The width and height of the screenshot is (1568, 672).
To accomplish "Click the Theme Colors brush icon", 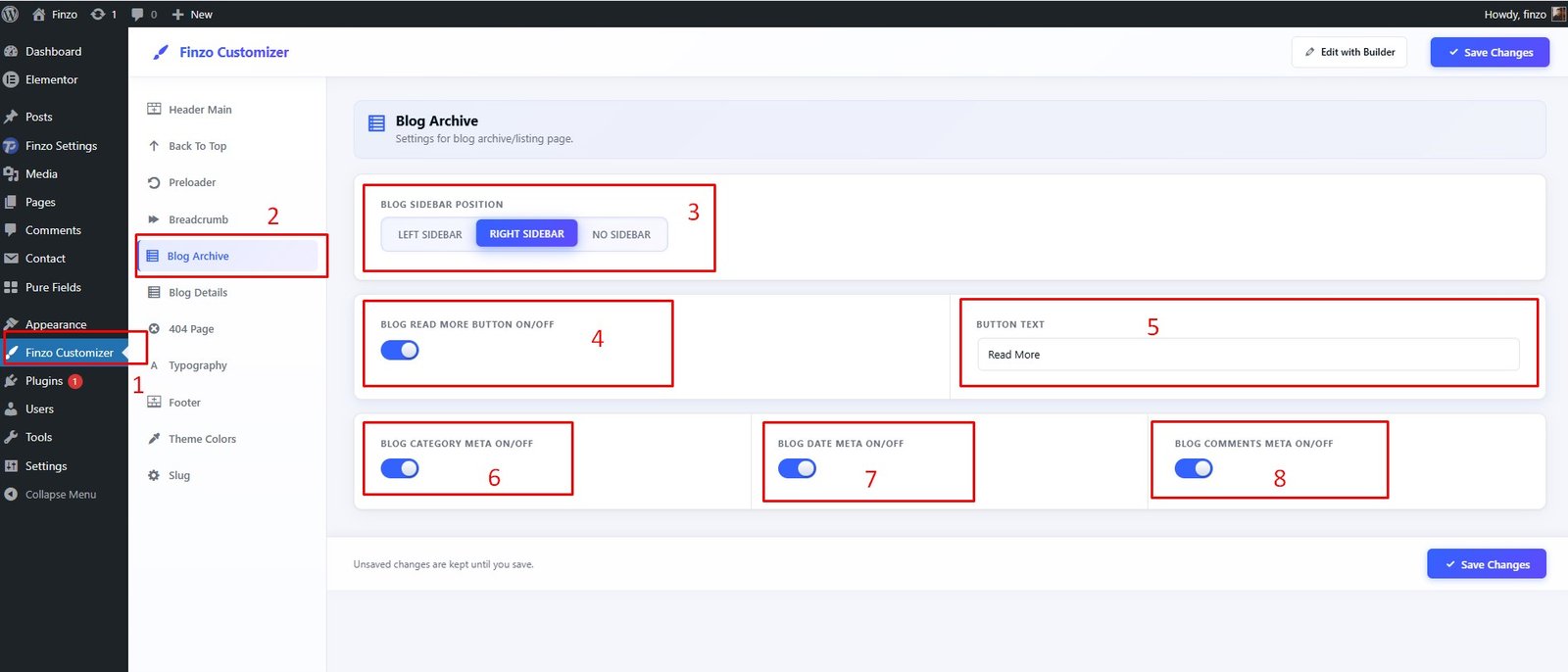I will click(x=154, y=439).
